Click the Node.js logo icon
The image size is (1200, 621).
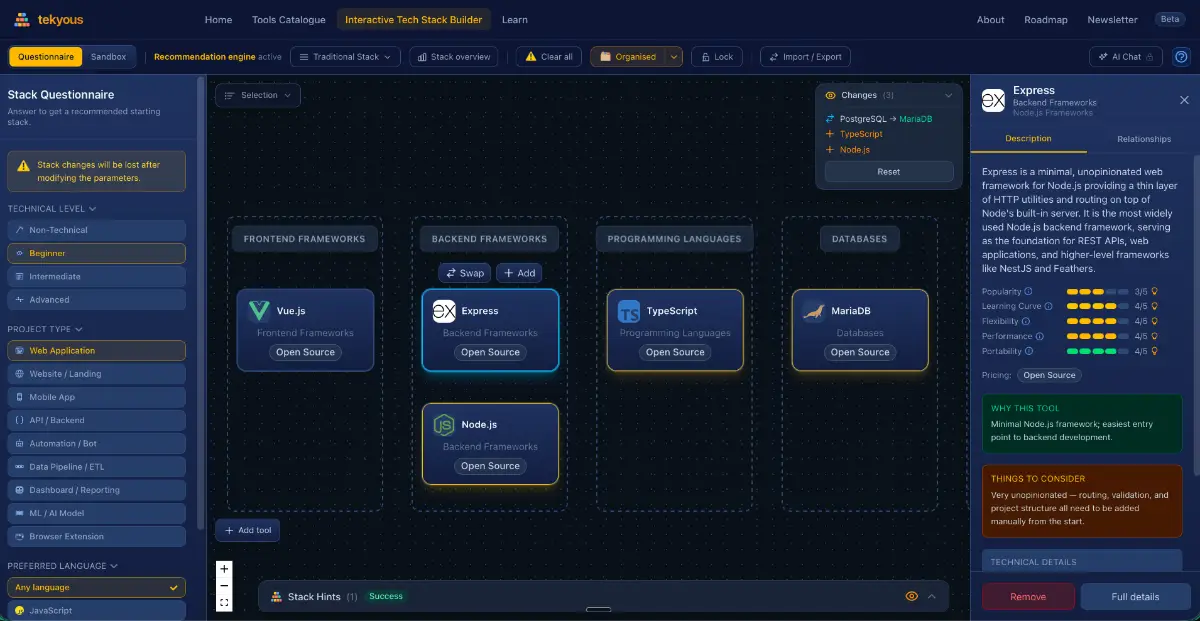pos(444,425)
